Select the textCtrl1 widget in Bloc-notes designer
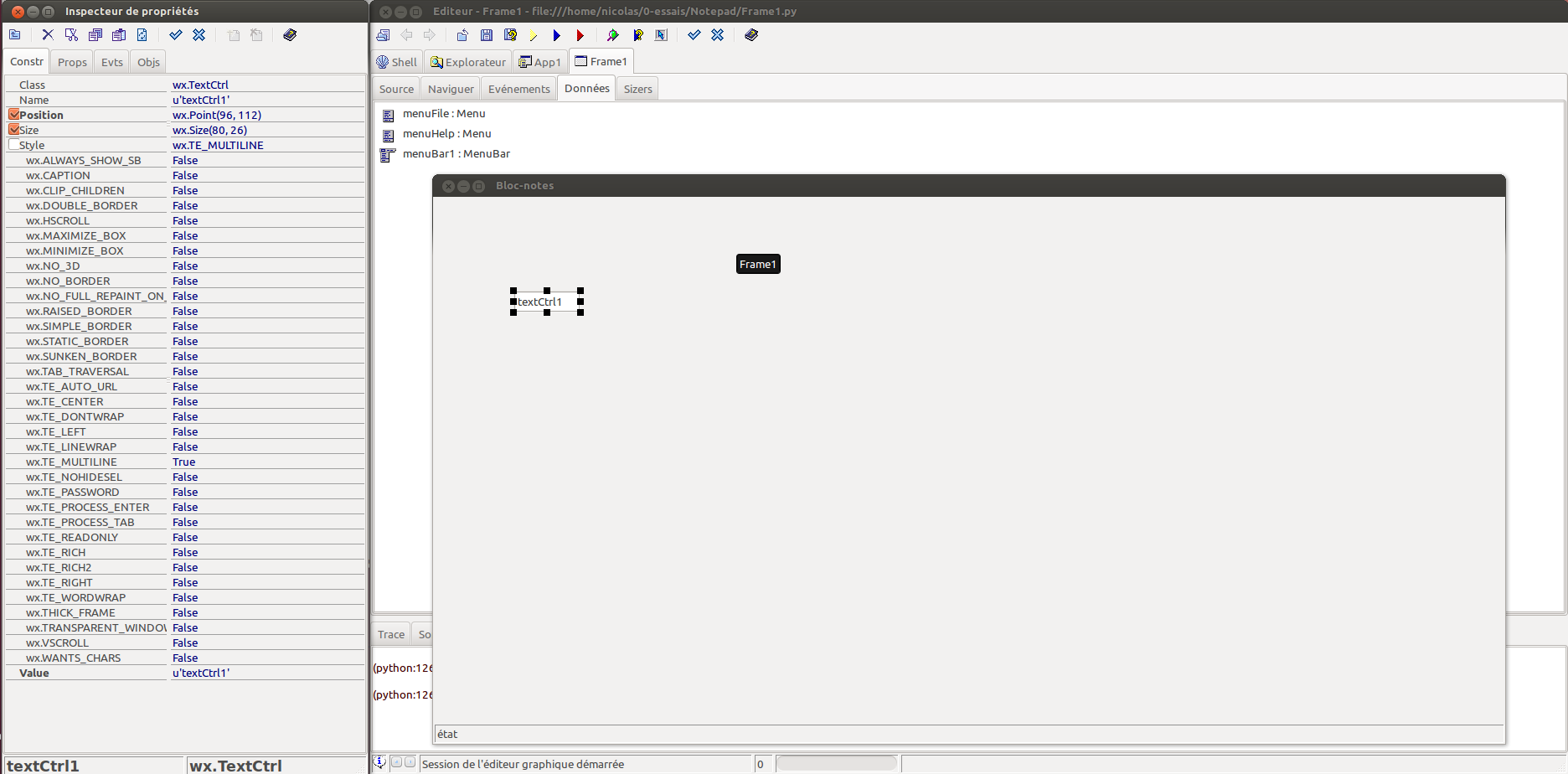 tap(546, 302)
